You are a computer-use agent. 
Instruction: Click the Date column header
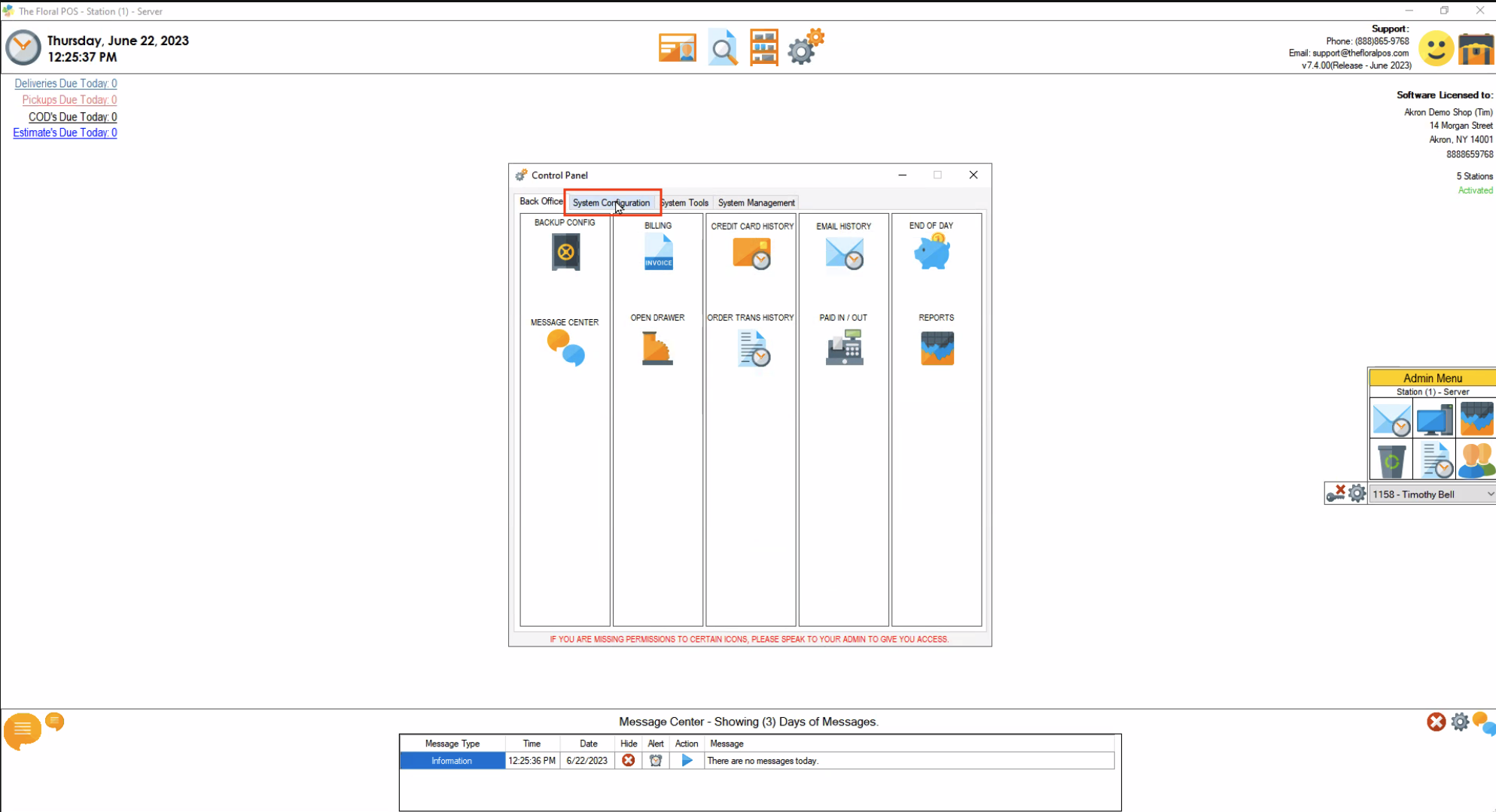point(588,744)
